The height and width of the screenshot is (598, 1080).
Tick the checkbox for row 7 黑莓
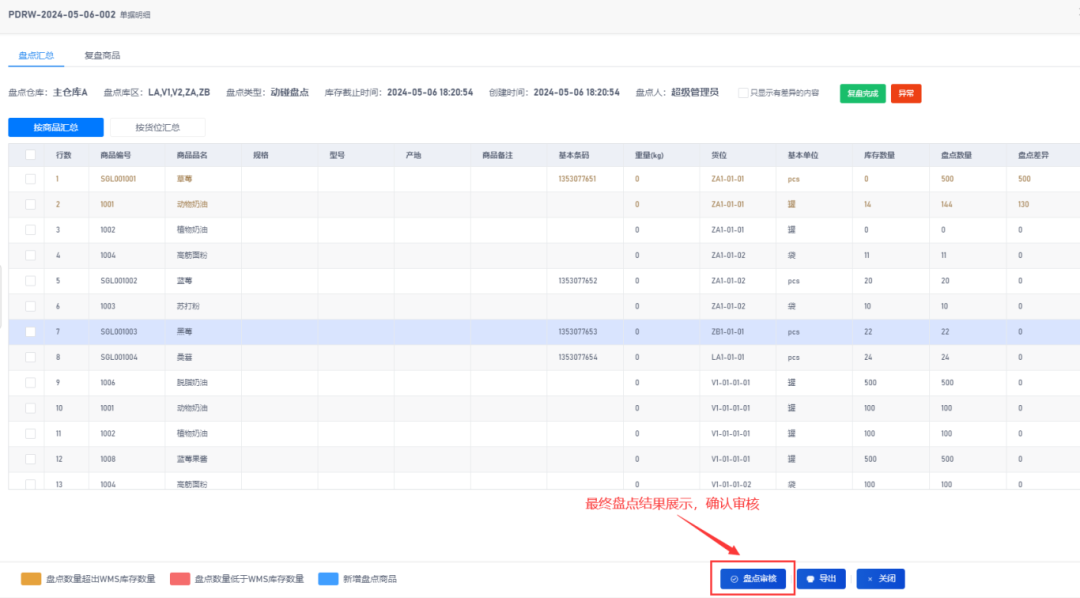click(x=30, y=331)
